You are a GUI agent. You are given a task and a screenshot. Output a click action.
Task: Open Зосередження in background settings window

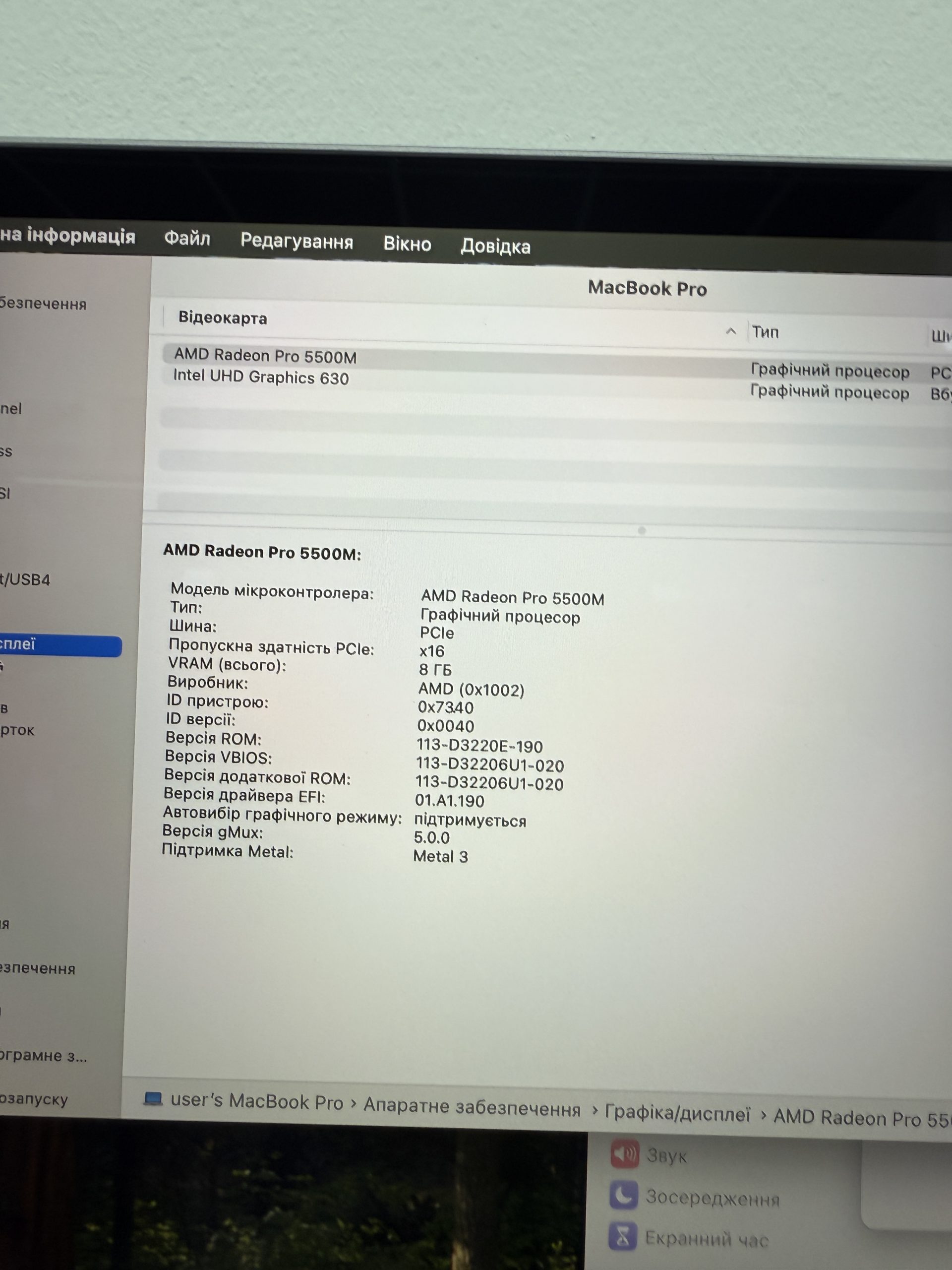click(713, 1198)
